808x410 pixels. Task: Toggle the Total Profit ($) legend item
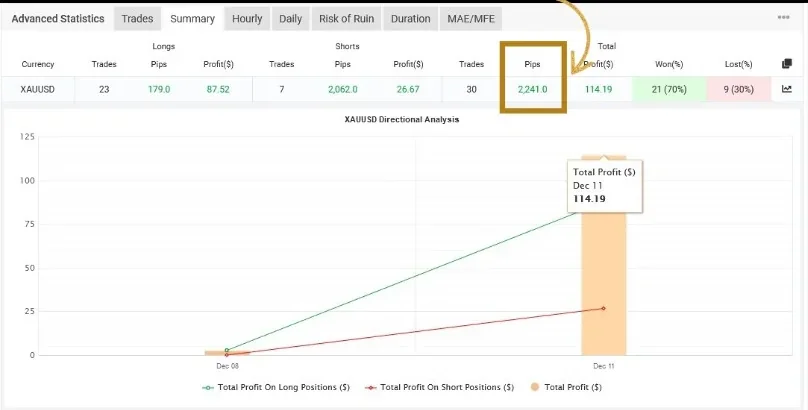tap(565, 387)
